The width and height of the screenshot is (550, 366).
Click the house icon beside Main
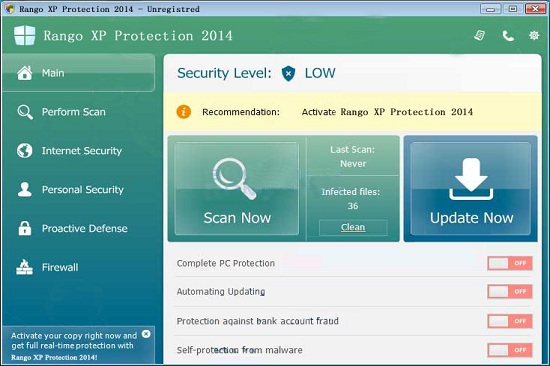pos(25,73)
